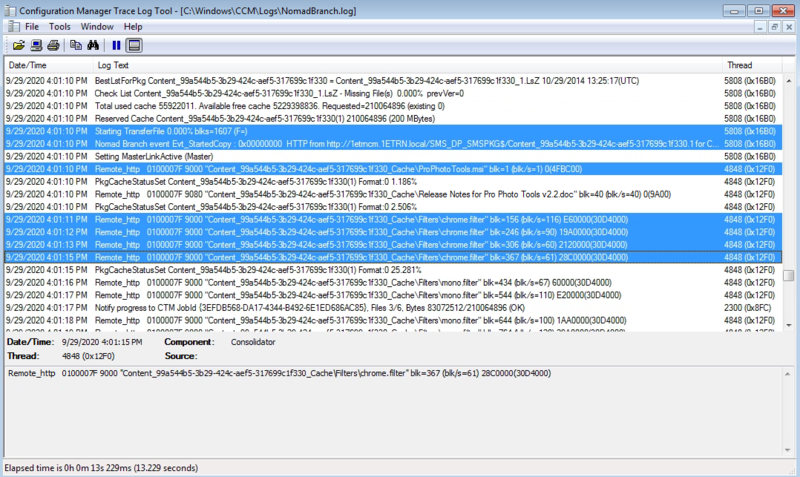Click the Remote_http text in the details pane
The height and width of the screenshot is (477, 800).
click(x=32, y=373)
